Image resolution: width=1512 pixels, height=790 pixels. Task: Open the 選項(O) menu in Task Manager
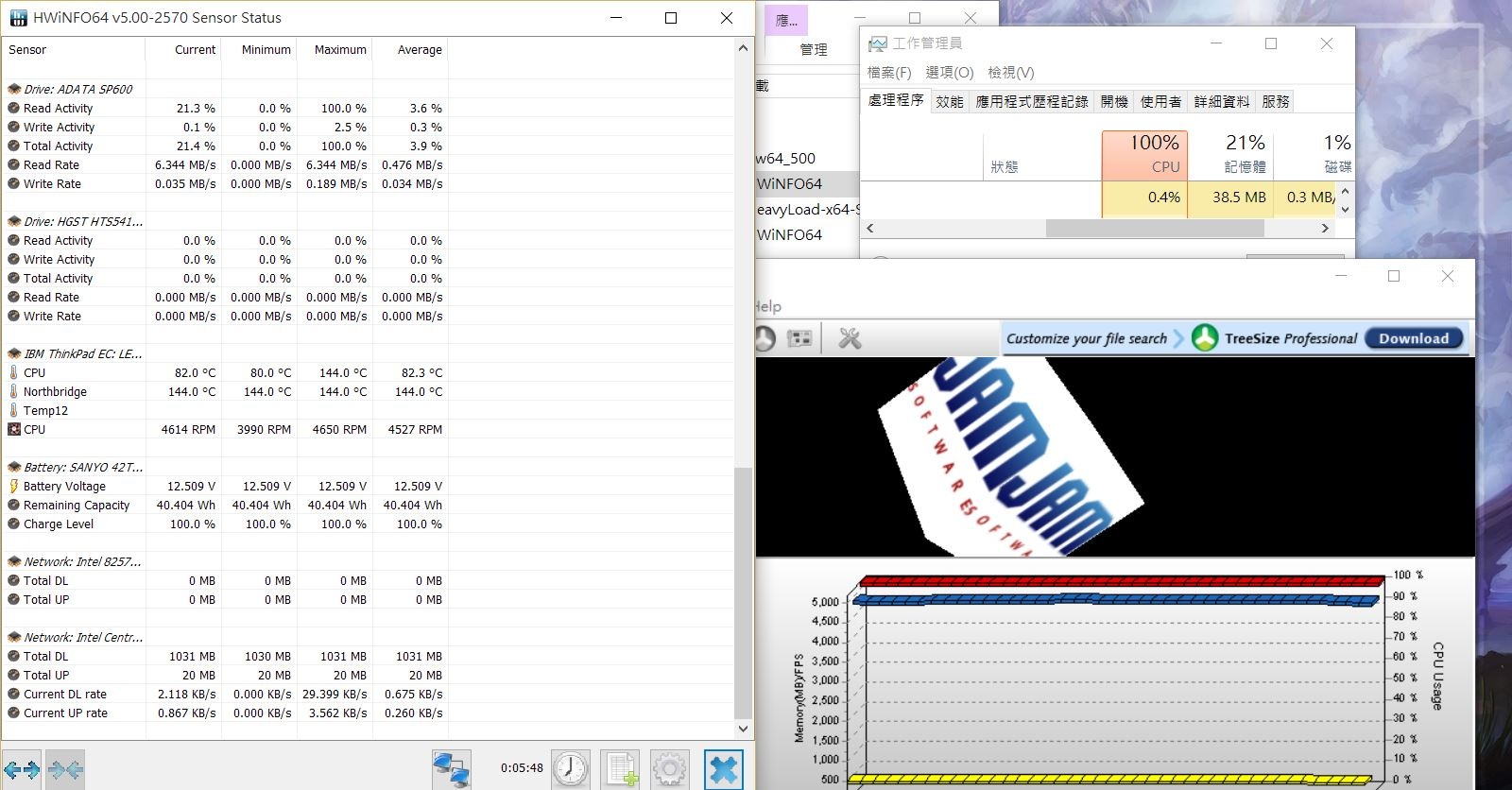tap(950, 73)
